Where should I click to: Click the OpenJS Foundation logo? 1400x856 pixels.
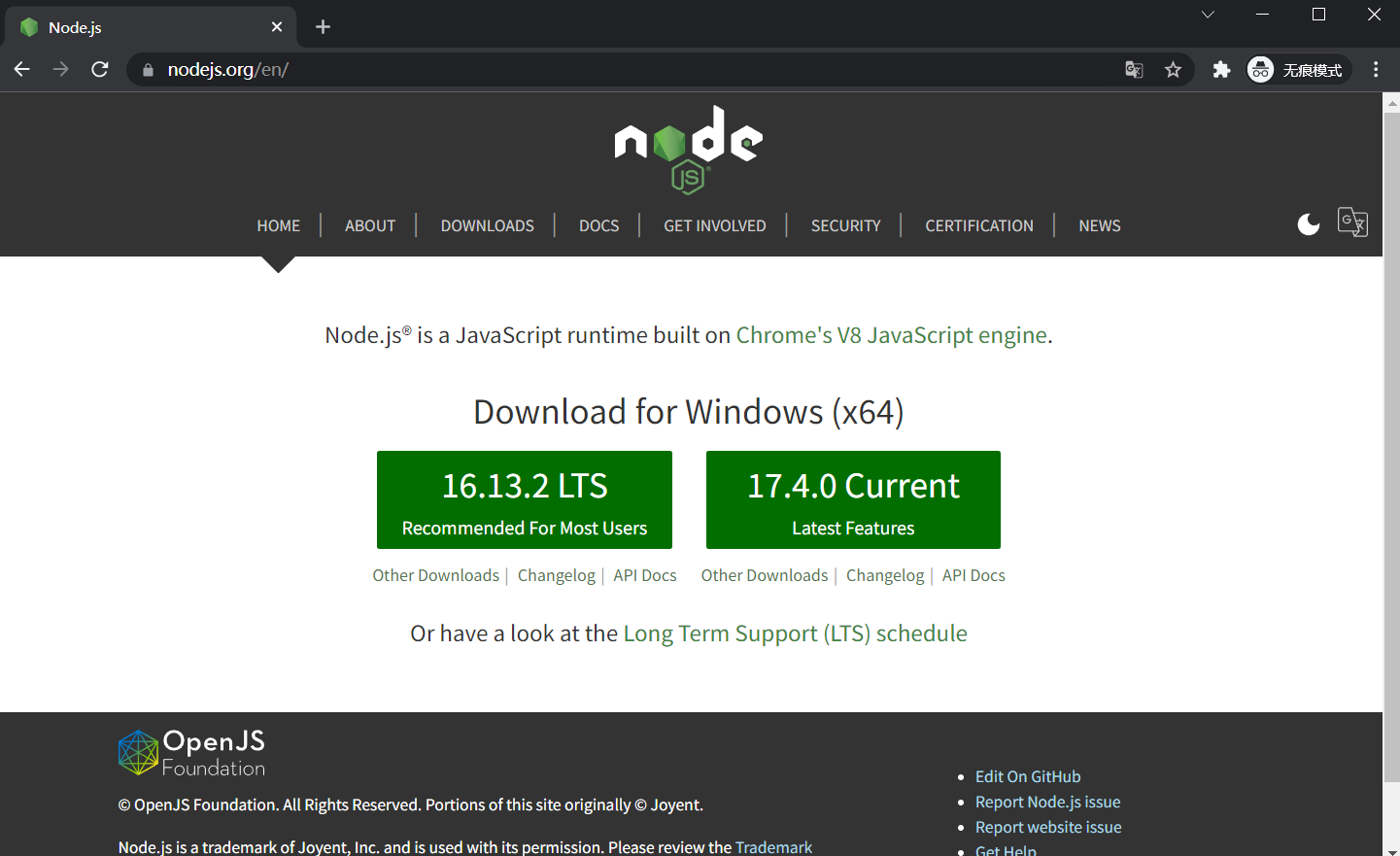pos(191,753)
